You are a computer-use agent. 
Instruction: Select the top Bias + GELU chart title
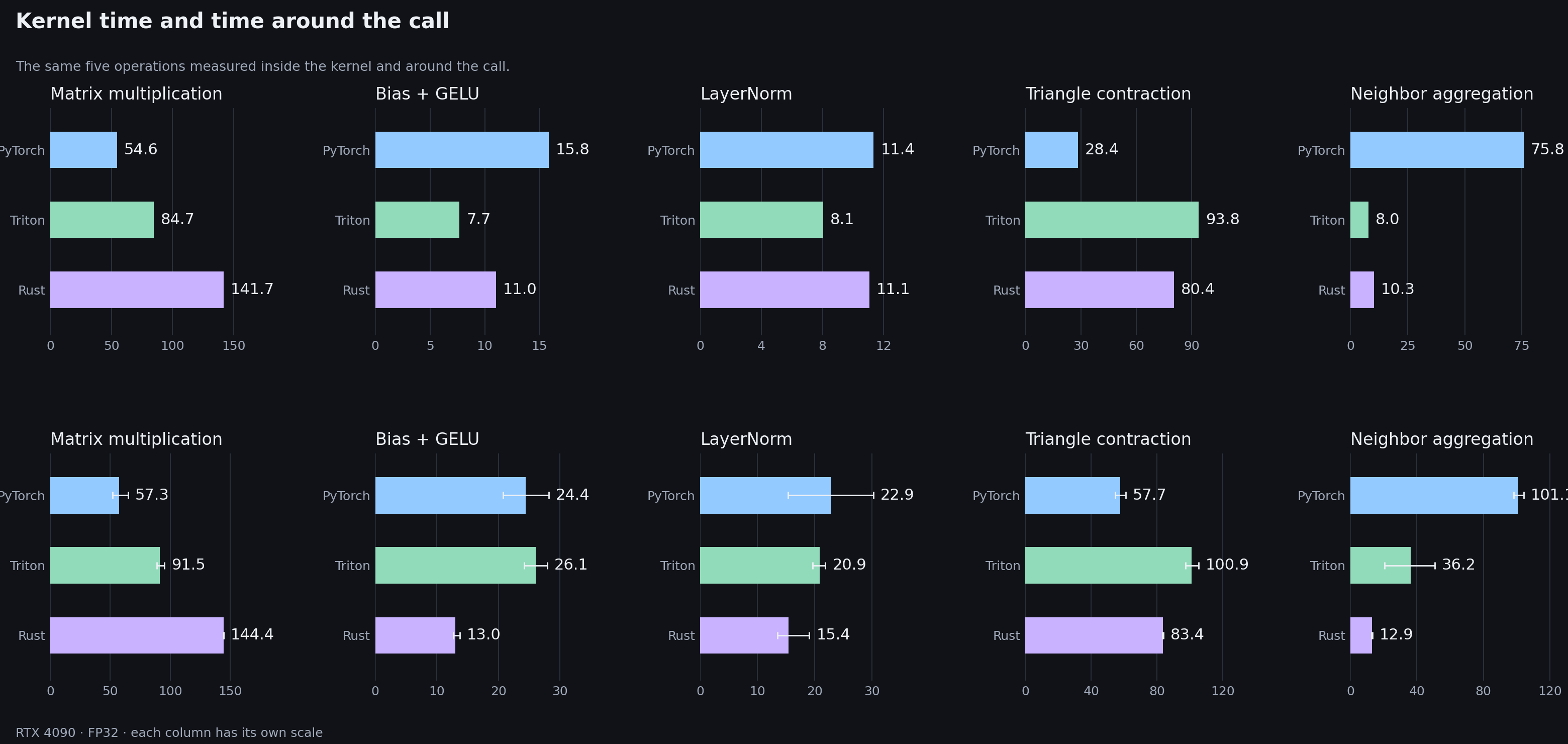427,94
